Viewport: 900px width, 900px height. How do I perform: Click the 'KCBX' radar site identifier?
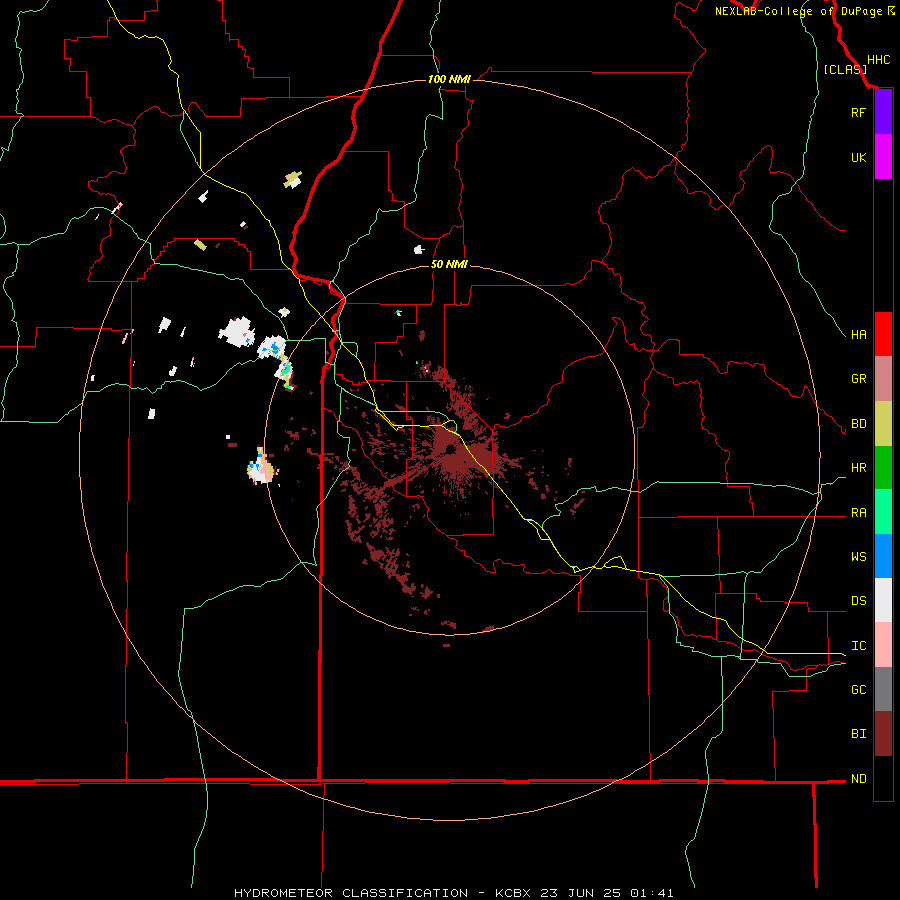click(x=513, y=893)
